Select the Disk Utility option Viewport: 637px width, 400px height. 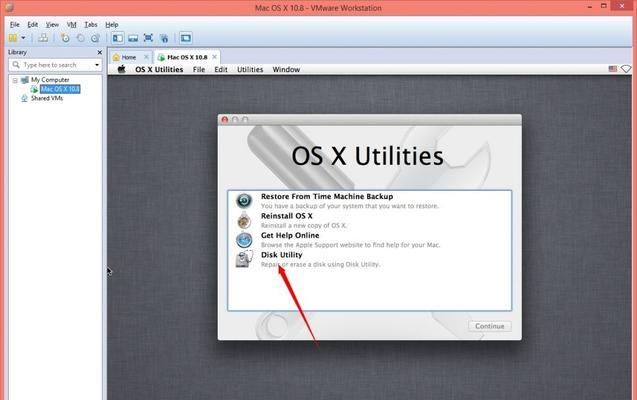tap(370, 259)
